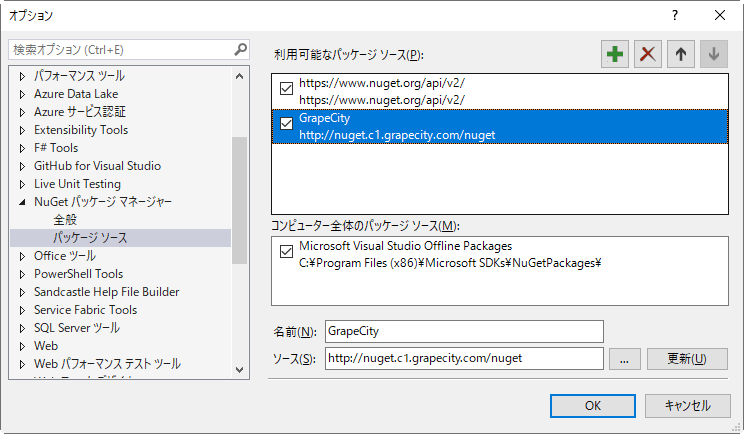Click the 名前 name input field

(464, 331)
